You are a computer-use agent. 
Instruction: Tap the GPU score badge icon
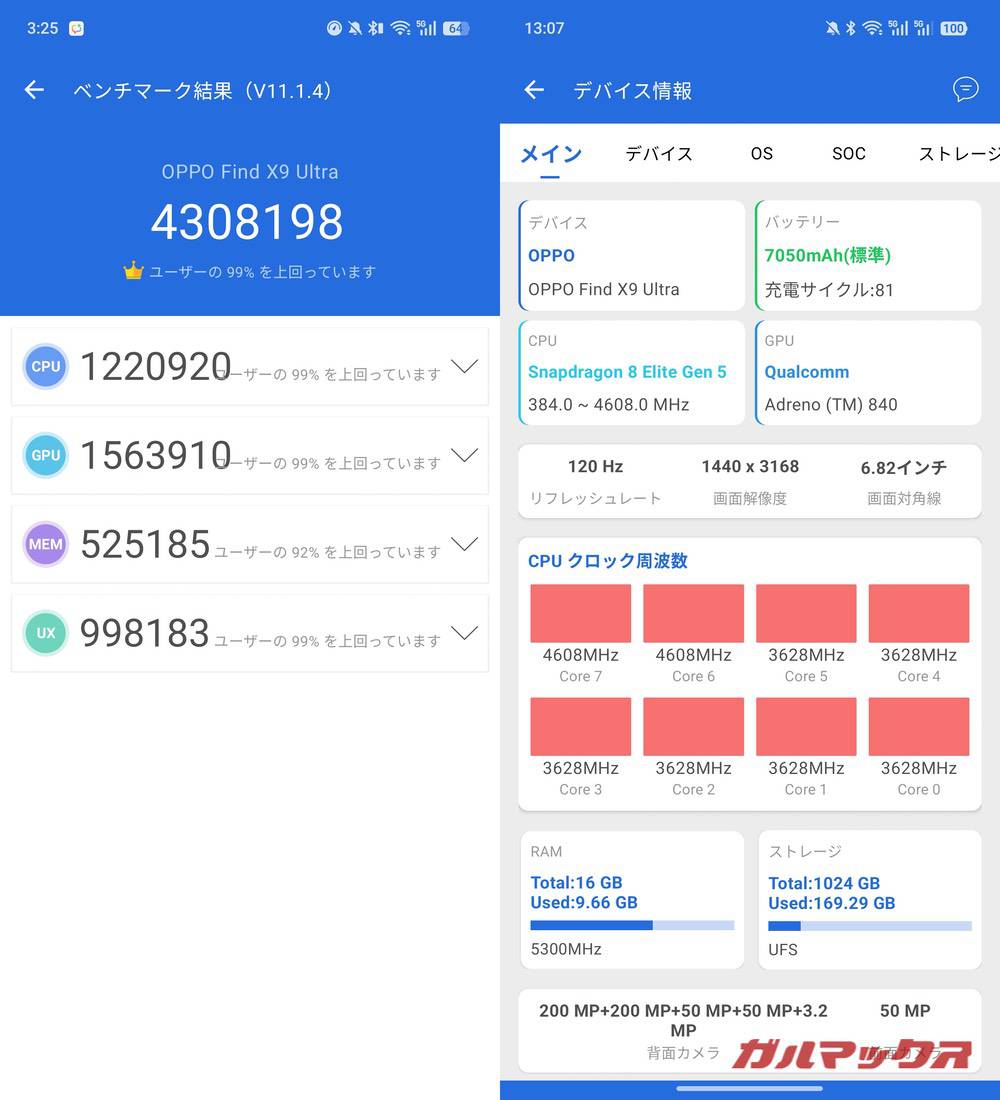point(46,455)
